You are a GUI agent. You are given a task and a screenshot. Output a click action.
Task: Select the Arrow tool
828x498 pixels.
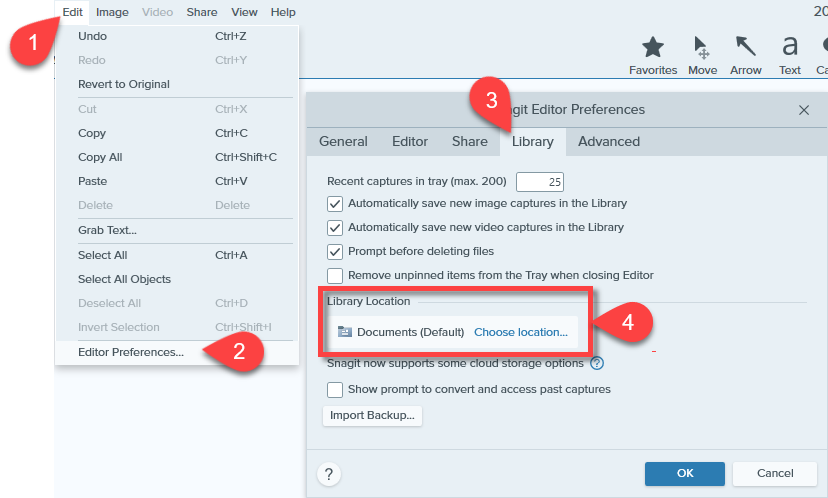(x=745, y=48)
